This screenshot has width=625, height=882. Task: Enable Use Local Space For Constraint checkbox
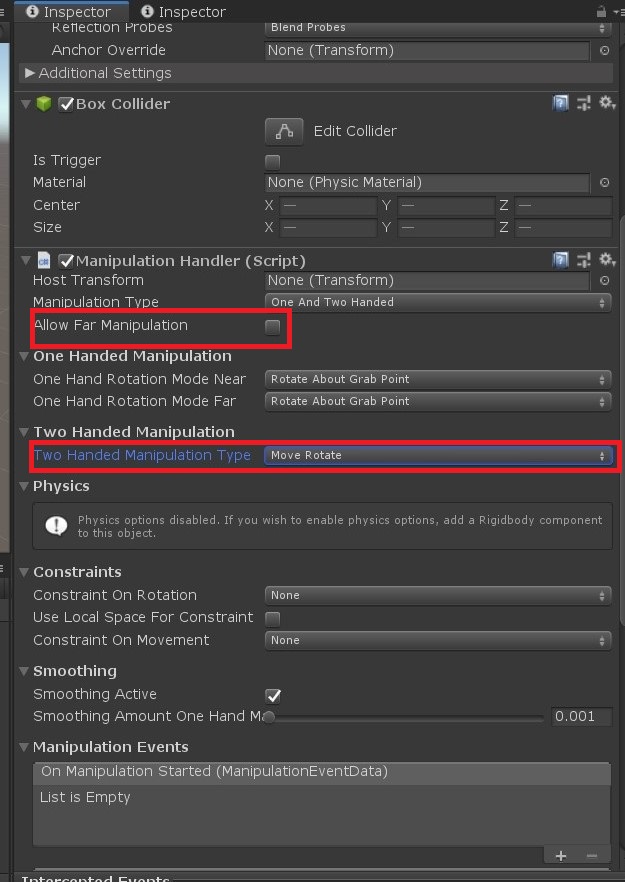(273, 619)
